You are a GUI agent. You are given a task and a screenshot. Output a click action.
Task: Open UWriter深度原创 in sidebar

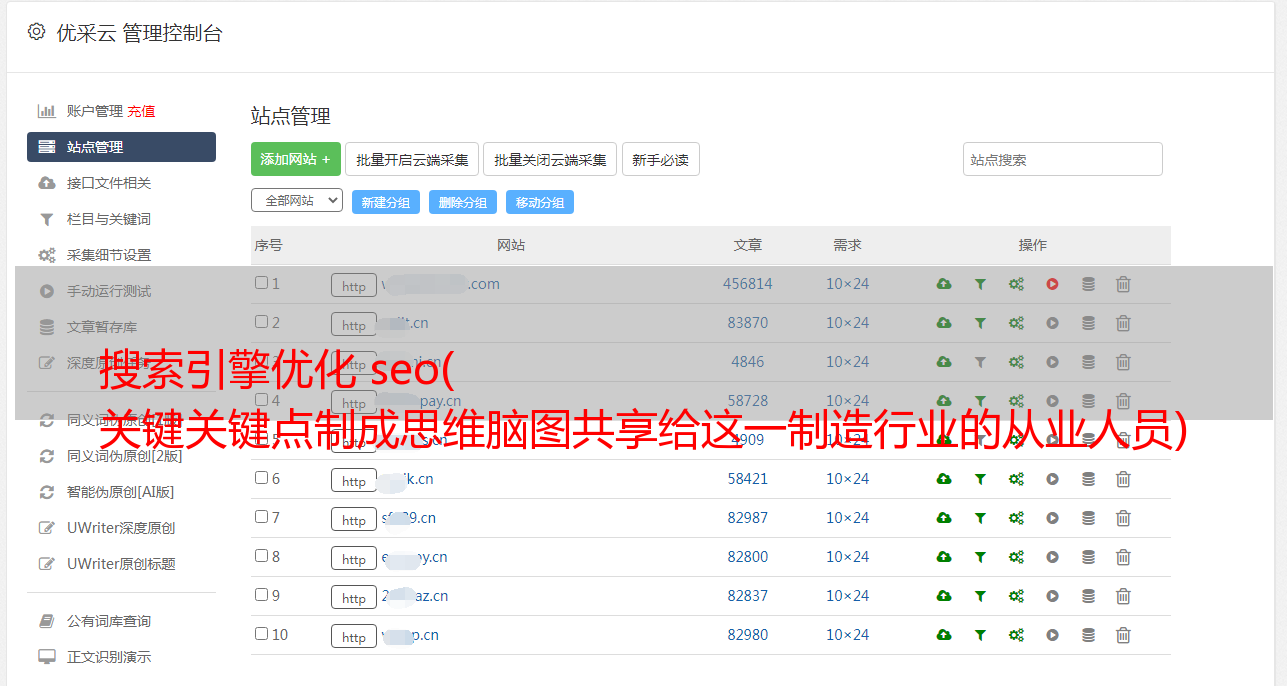coord(121,528)
